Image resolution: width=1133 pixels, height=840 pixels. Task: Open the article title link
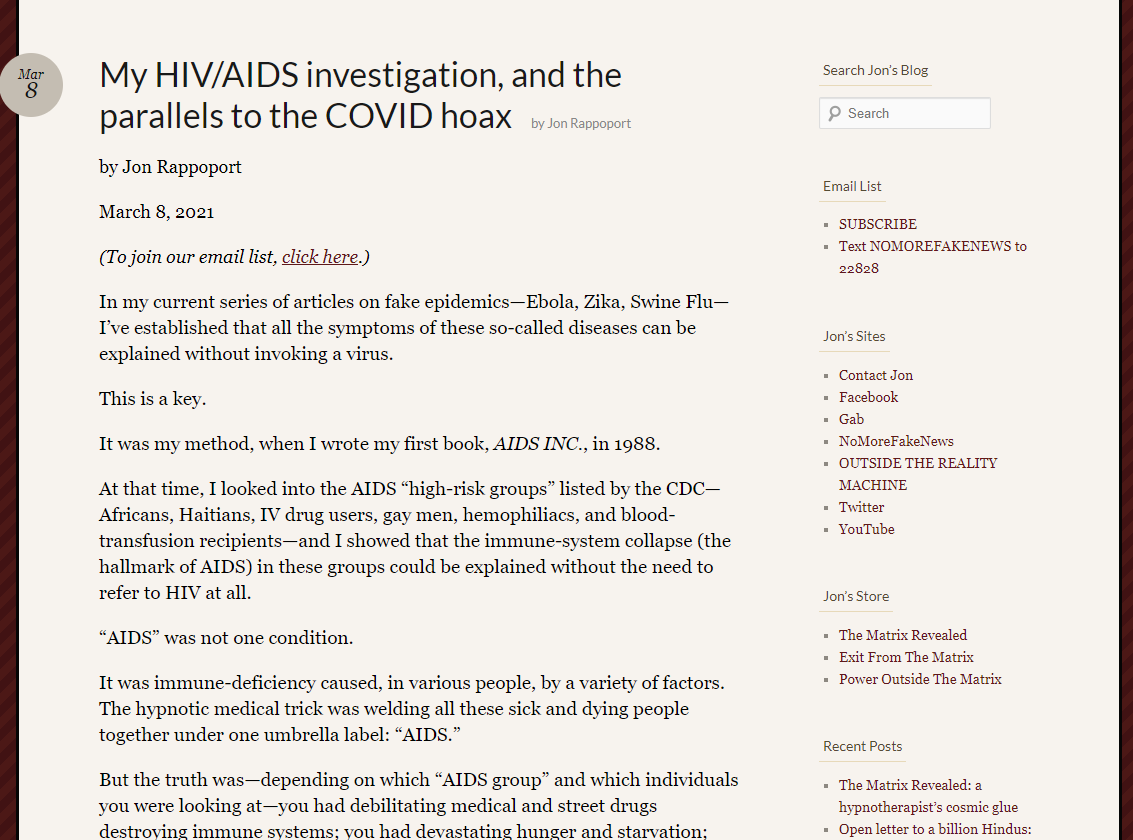[360, 95]
